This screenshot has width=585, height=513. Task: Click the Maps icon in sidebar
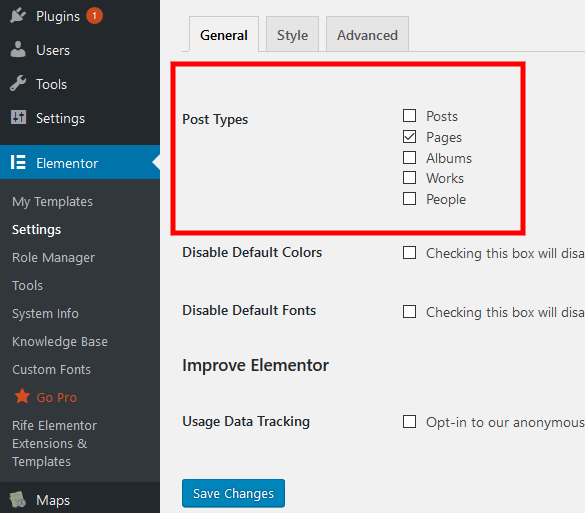tap(18, 499)
